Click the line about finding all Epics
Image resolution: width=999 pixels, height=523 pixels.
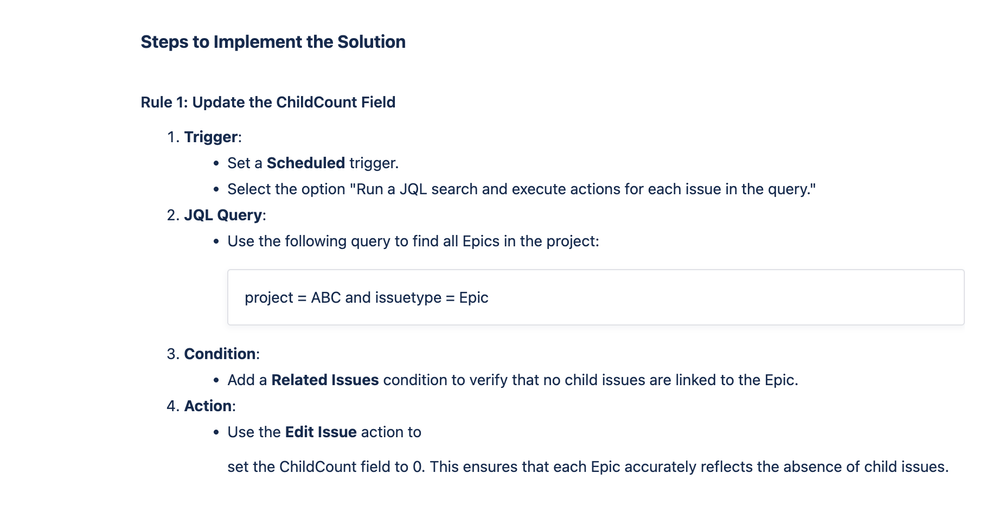413,241
